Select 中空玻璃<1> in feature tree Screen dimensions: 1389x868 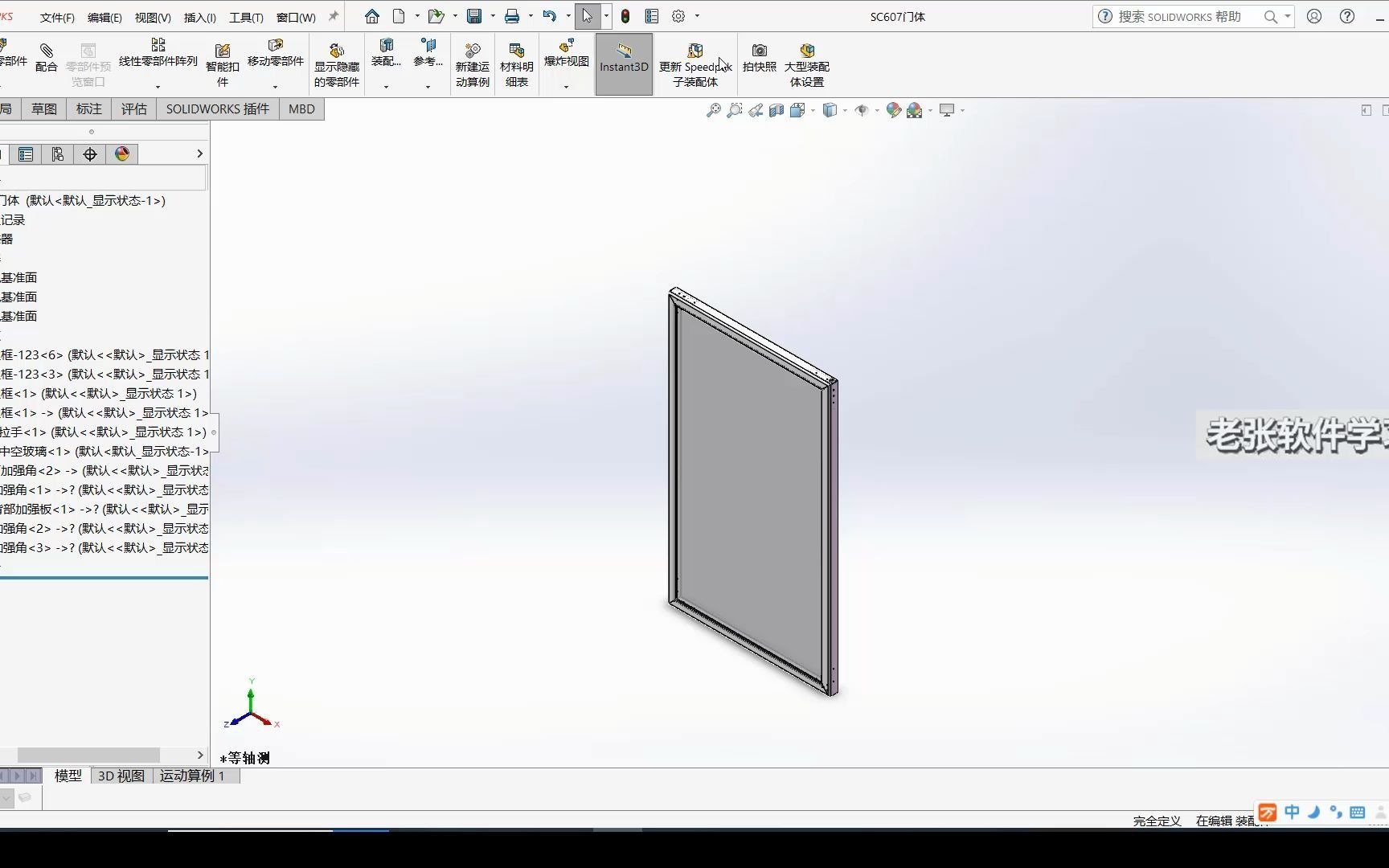pyautogui.click(x=104, y=452)
